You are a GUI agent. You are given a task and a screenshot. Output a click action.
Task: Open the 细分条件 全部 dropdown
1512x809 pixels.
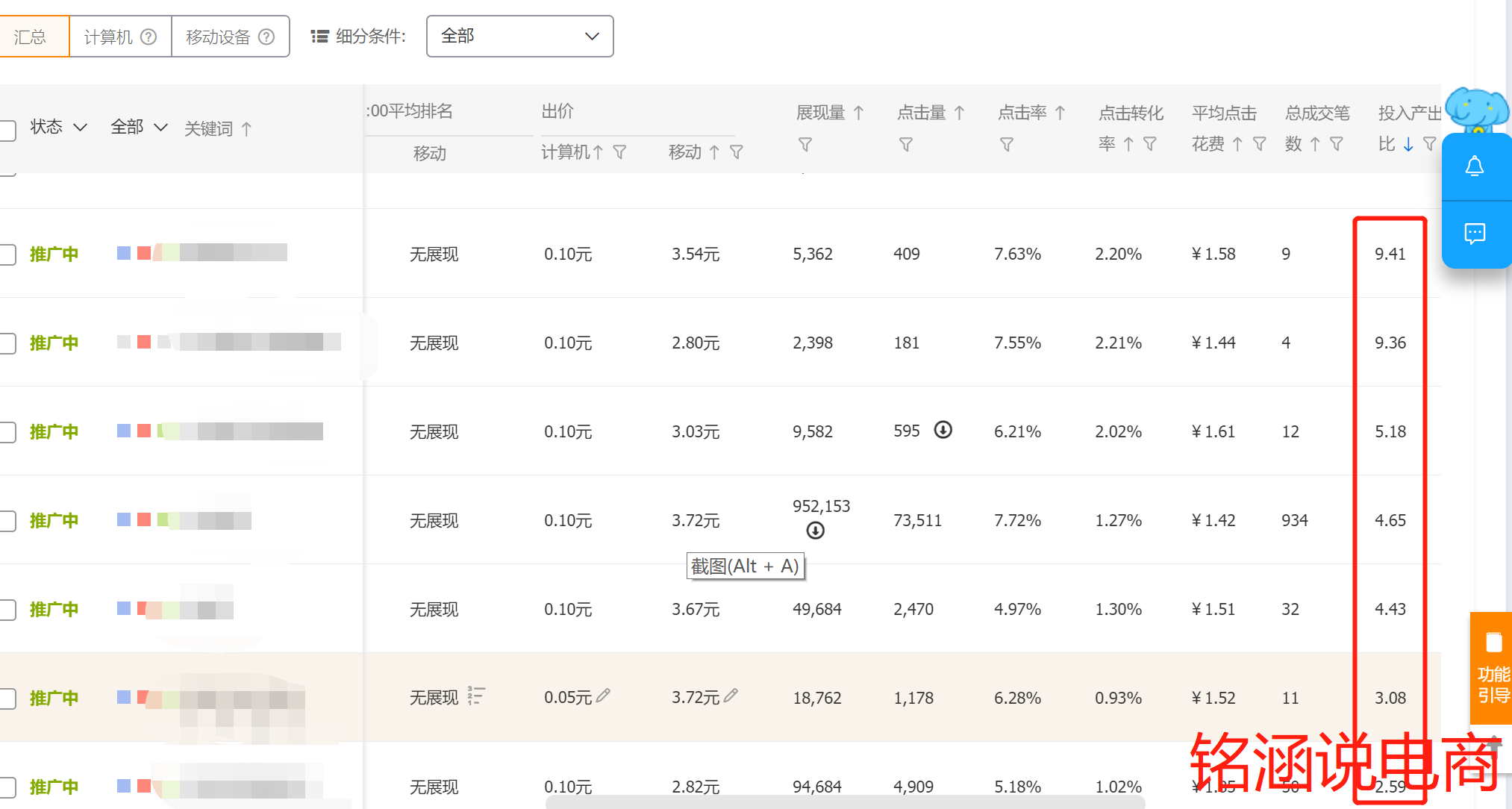[x=520, y=36]
